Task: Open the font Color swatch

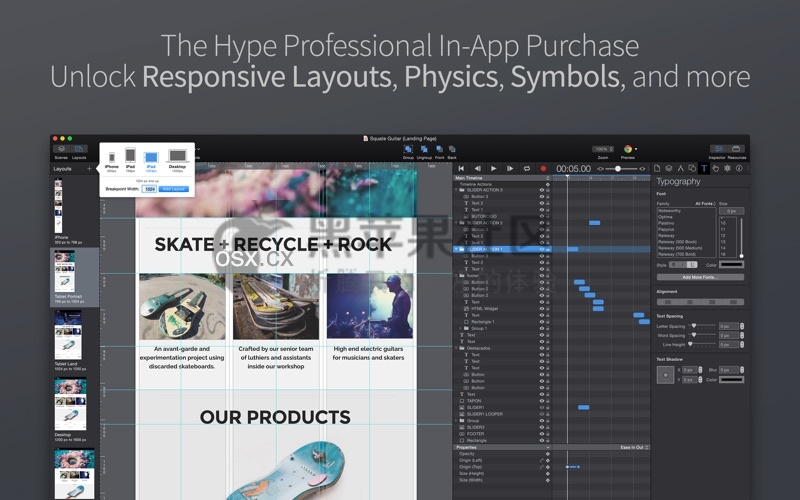Action: 731,265
